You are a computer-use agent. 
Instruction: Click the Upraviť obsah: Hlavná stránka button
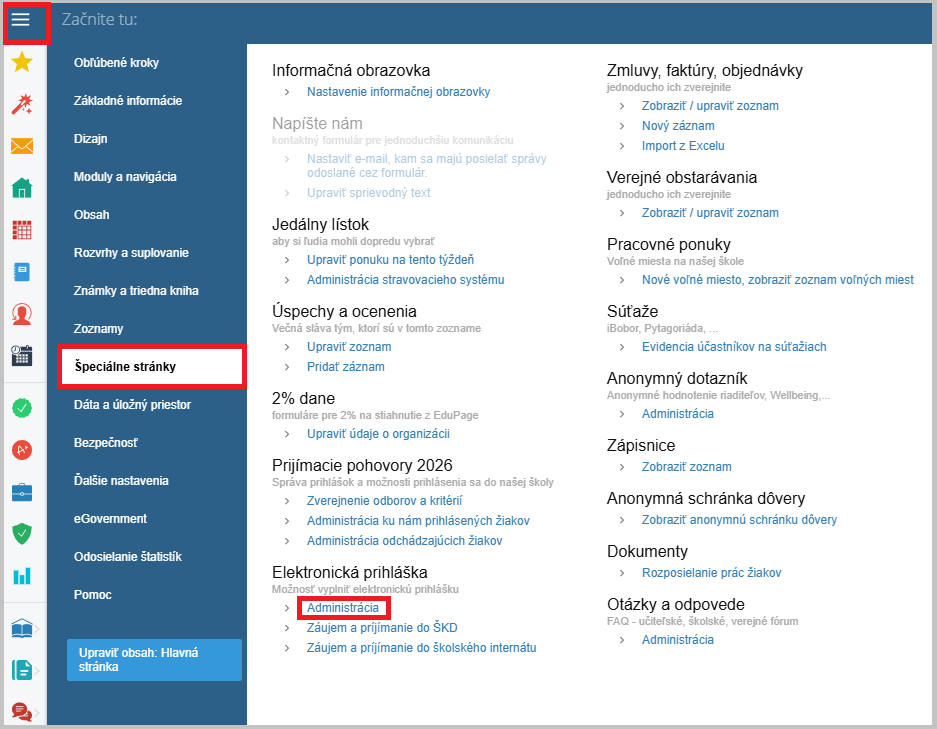coord(154,660)
